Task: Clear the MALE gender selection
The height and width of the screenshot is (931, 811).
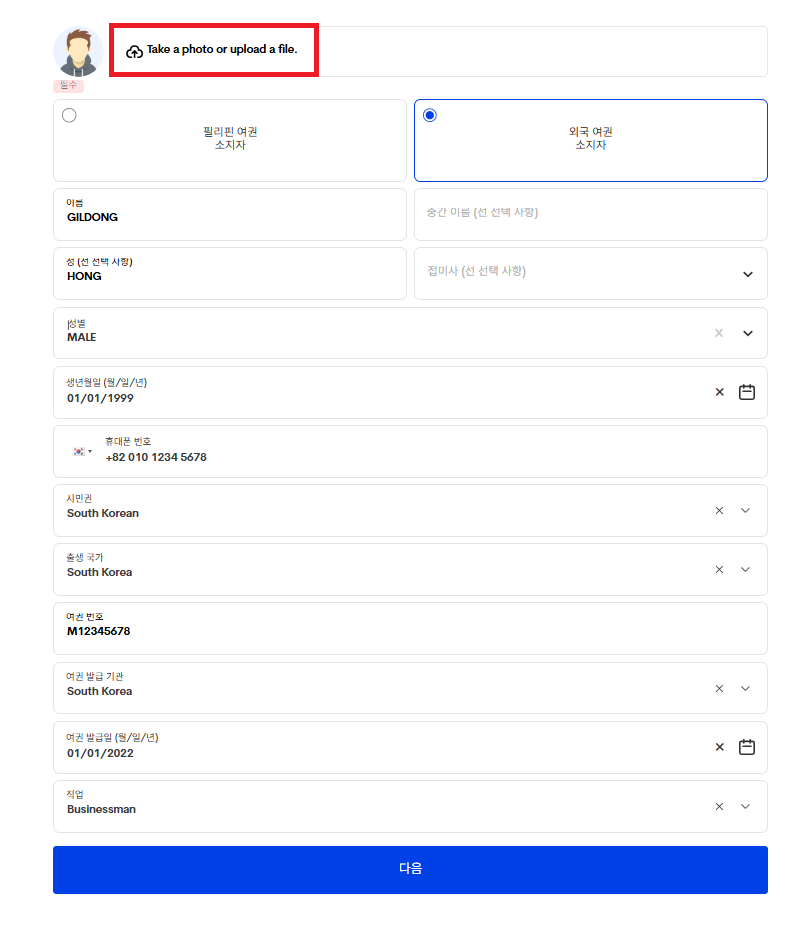Action: 719,333
